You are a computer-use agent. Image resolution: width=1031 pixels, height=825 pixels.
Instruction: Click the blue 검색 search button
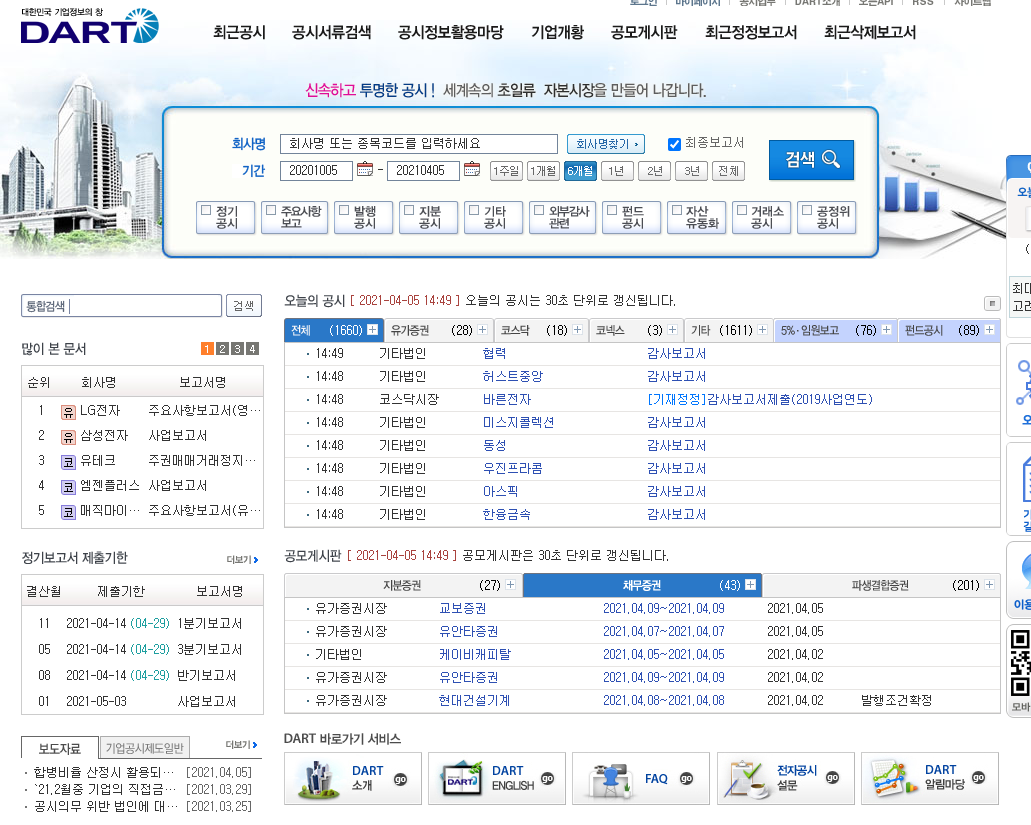pos(811,160)
